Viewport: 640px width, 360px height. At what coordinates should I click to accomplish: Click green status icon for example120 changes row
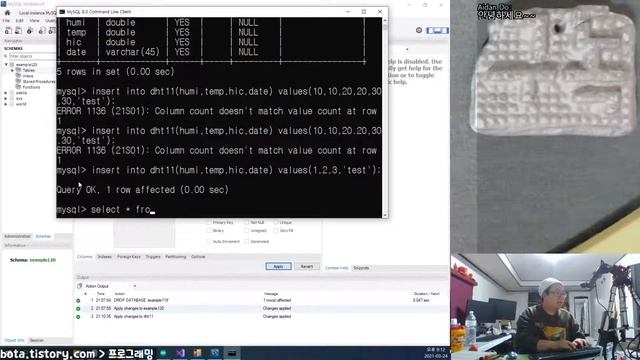[78, 309]
